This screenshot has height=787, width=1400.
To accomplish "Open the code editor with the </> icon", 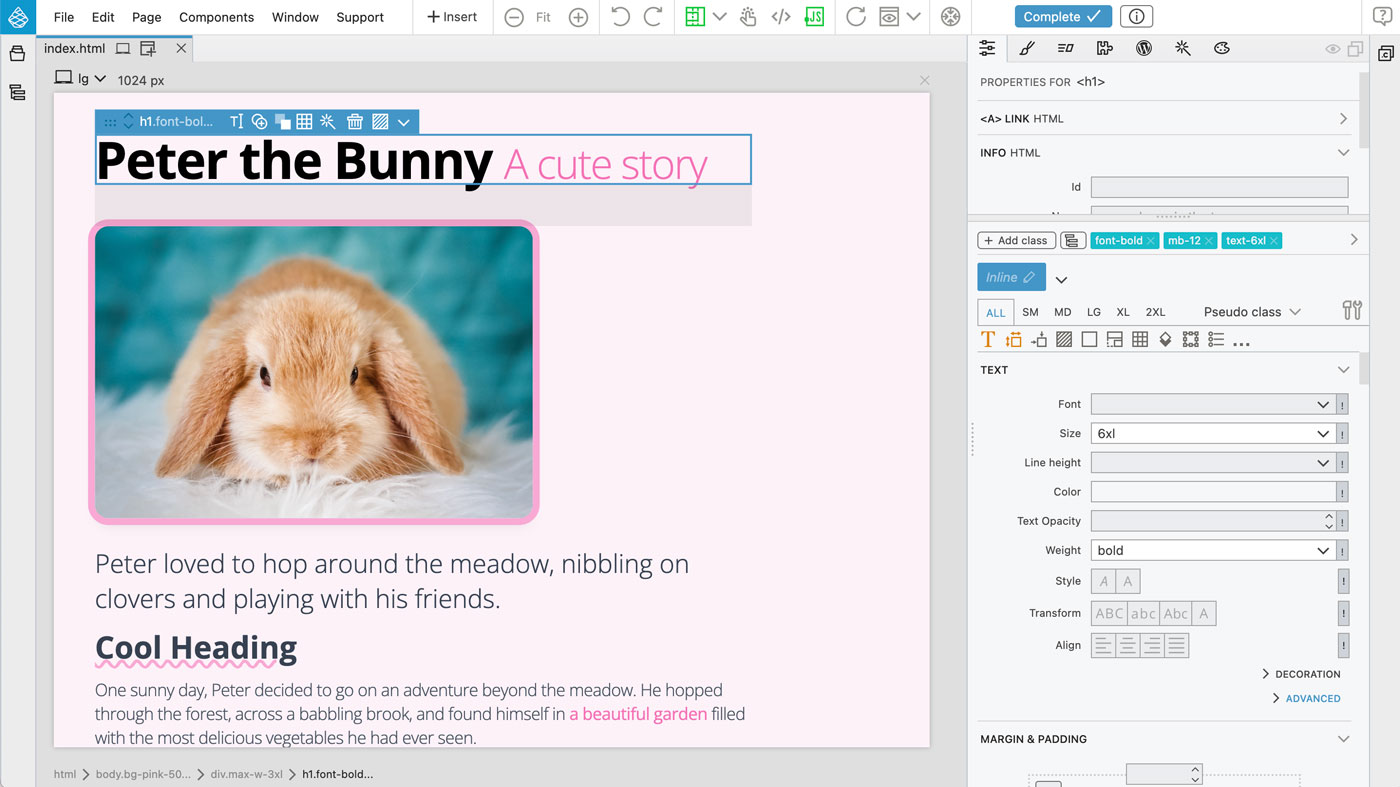I will pos(781,17).
